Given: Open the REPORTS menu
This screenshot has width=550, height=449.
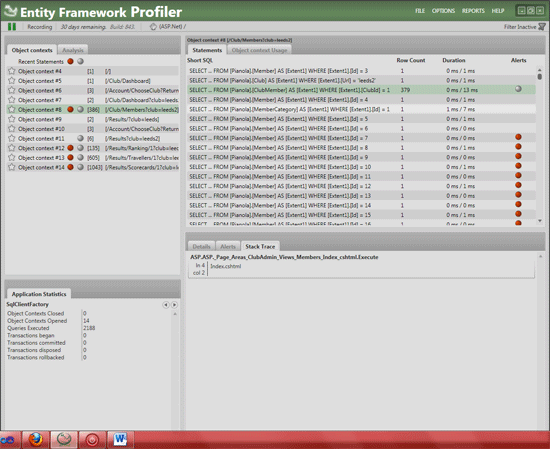Looking at the screenshot, I should pos(473,11).
